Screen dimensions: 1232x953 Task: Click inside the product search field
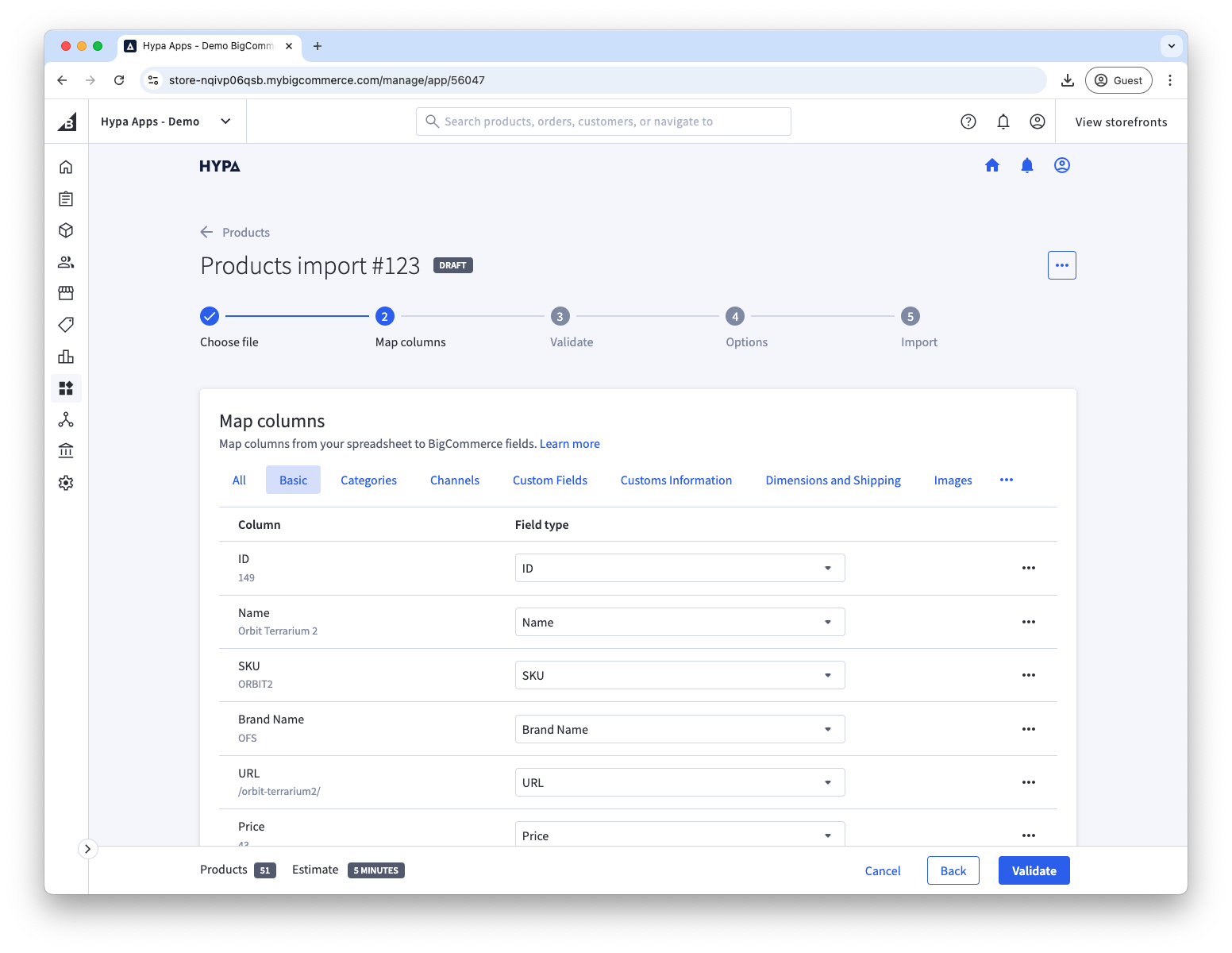603,121
